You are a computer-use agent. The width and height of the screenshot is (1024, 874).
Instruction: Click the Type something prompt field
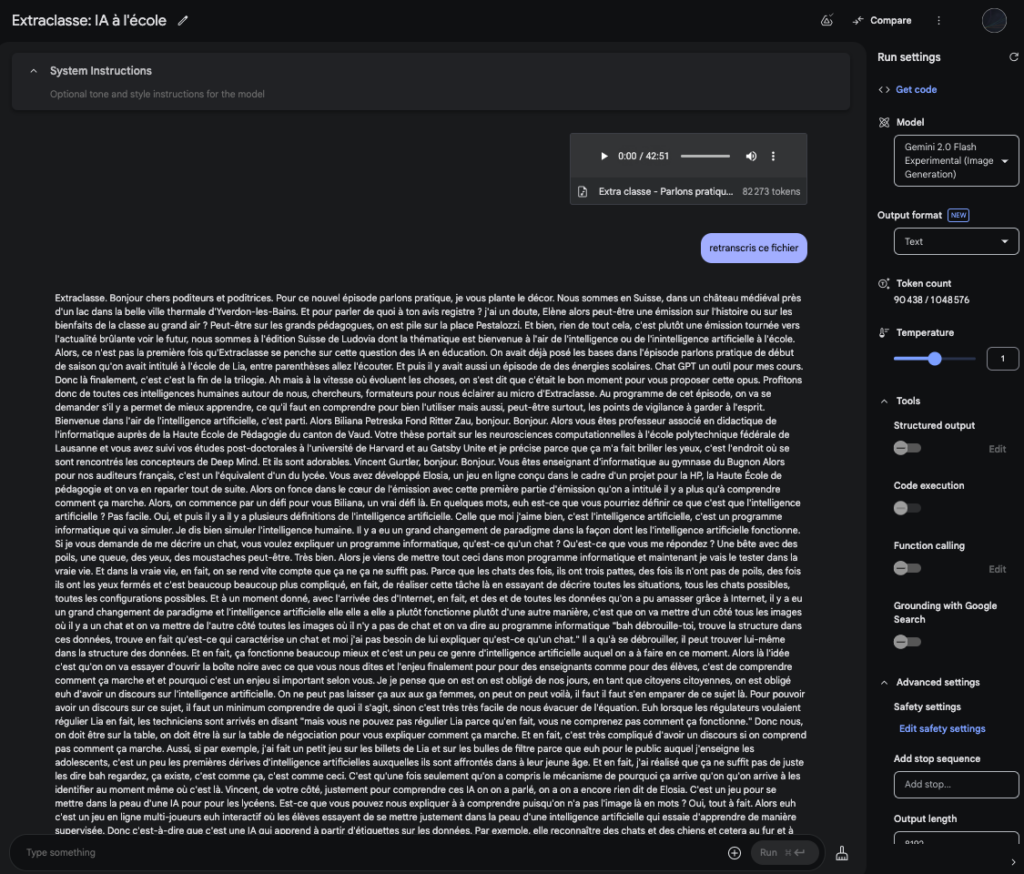coord(370,853)
